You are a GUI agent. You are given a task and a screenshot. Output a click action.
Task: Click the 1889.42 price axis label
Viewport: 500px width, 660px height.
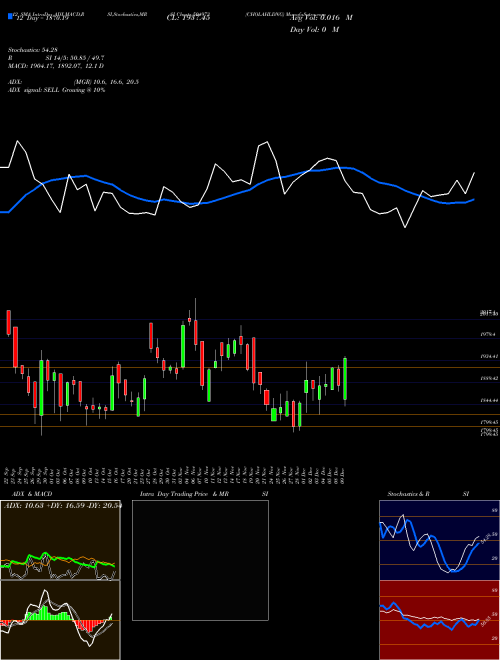click(490, 378)
